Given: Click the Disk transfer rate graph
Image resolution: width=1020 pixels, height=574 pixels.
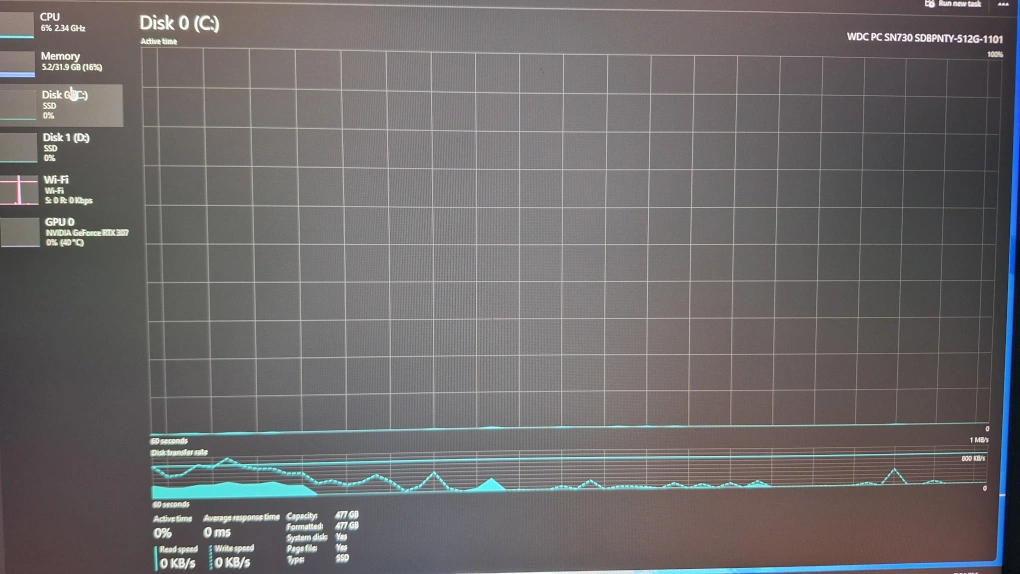Looking at the screenshot, I should [x=568, y=476].
